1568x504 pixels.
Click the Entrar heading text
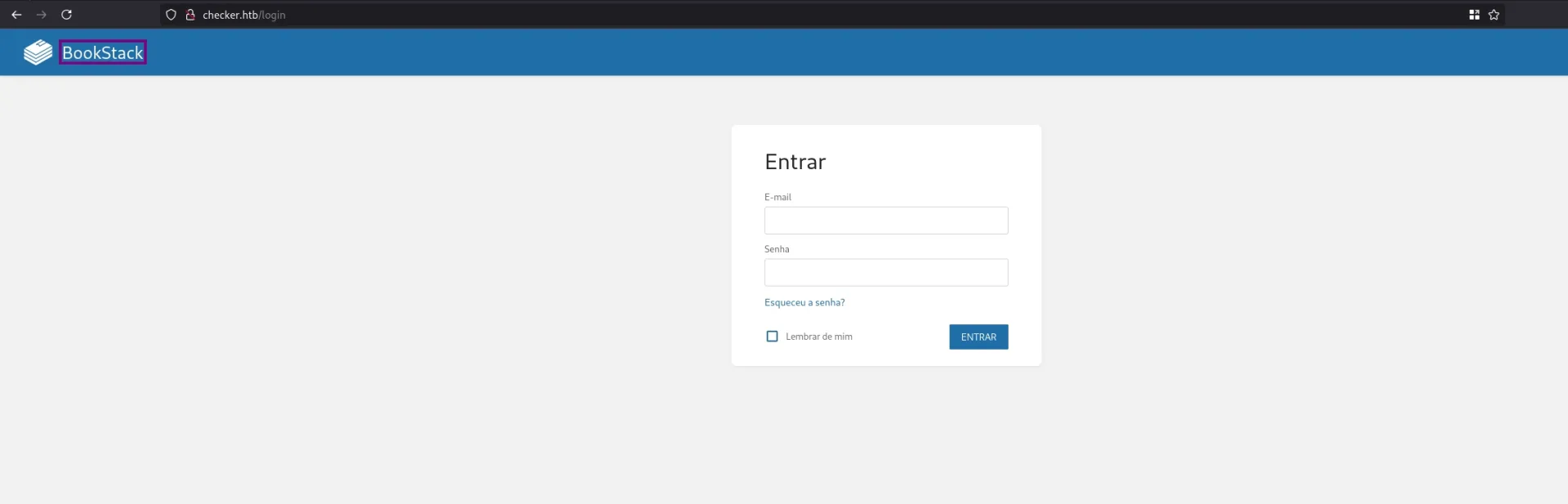pyautogui.click(x=795, y=162)
